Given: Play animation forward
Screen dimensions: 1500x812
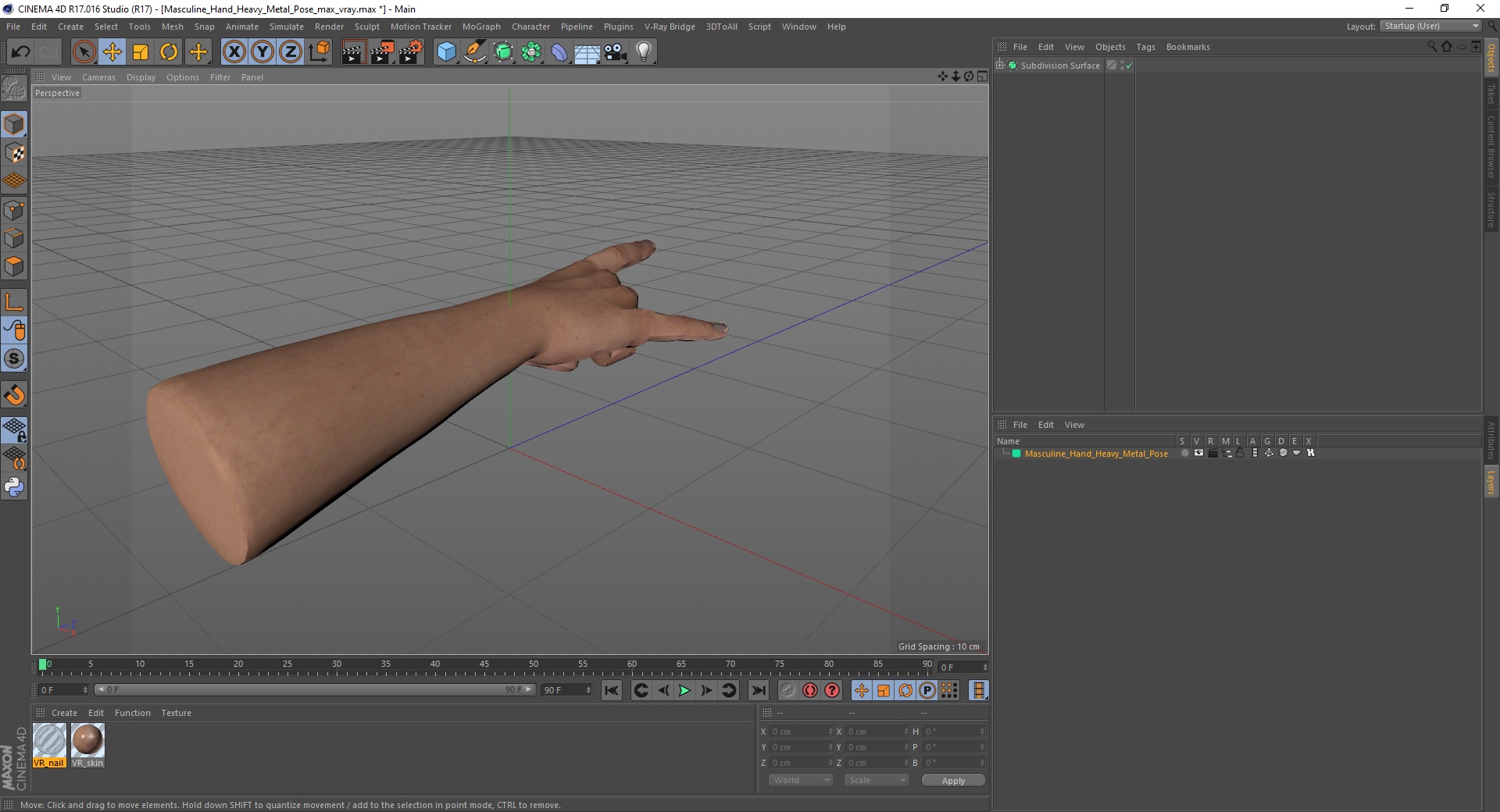Looking at the screenshot, I should 684,690.
